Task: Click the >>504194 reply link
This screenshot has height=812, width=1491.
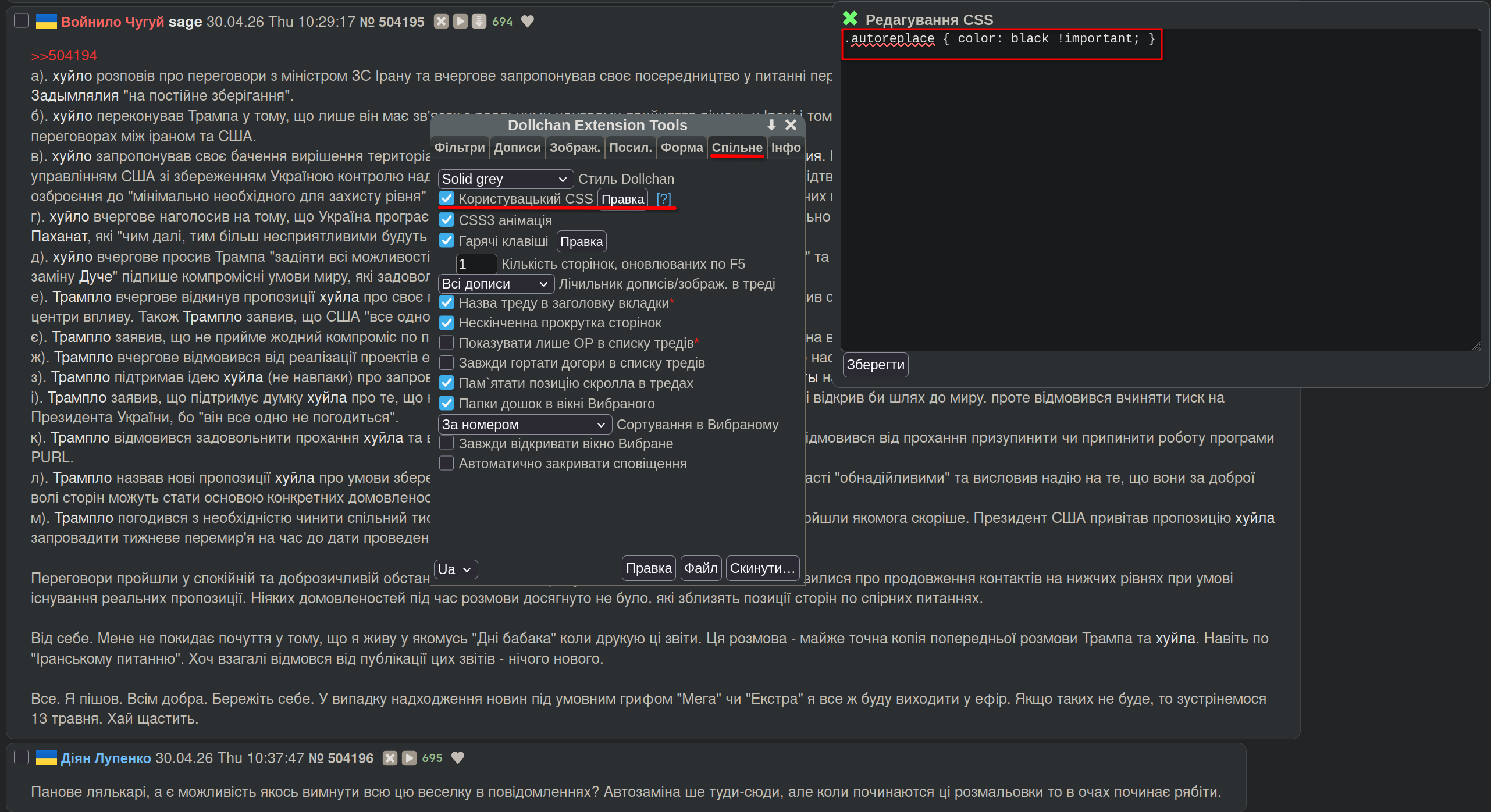Action: [x=64, y=56]
